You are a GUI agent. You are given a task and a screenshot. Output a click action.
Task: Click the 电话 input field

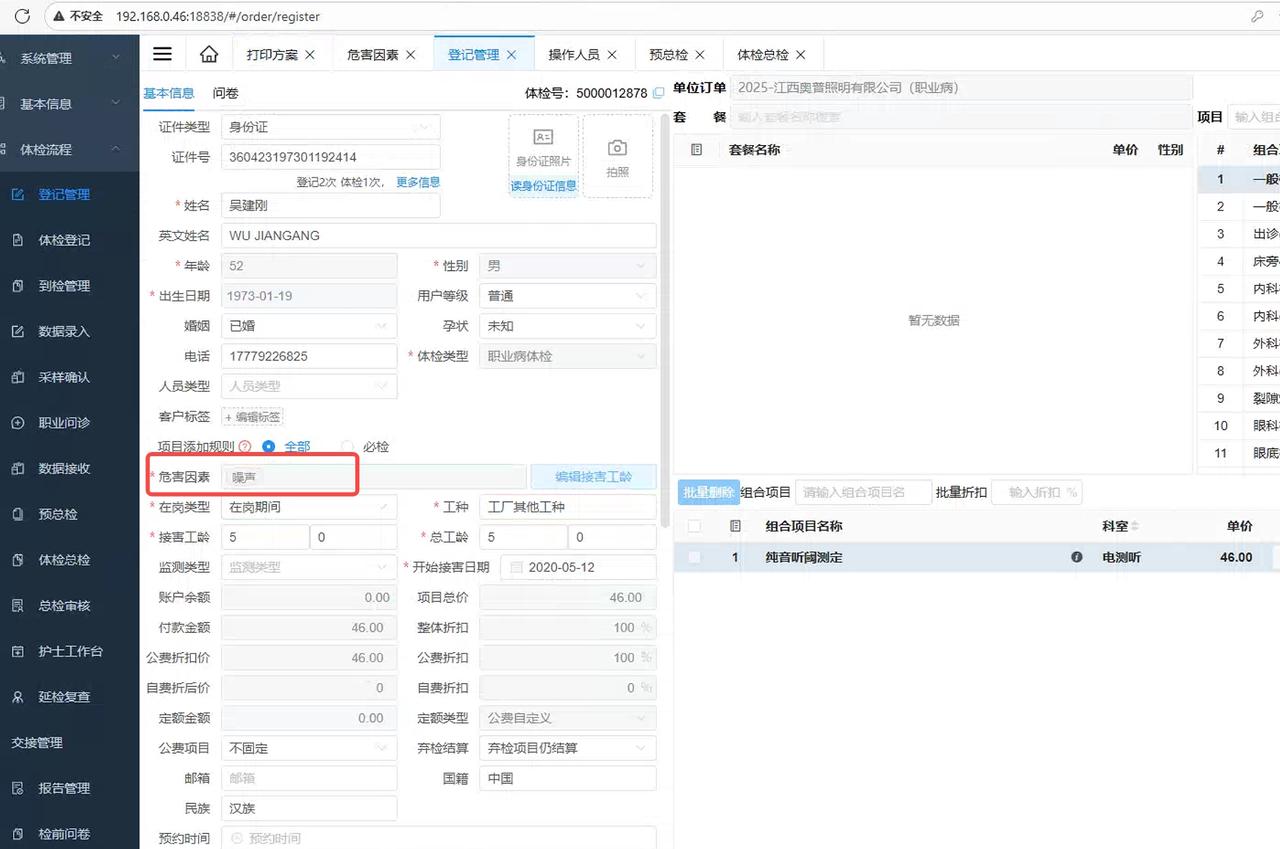(x=308, y=356)
